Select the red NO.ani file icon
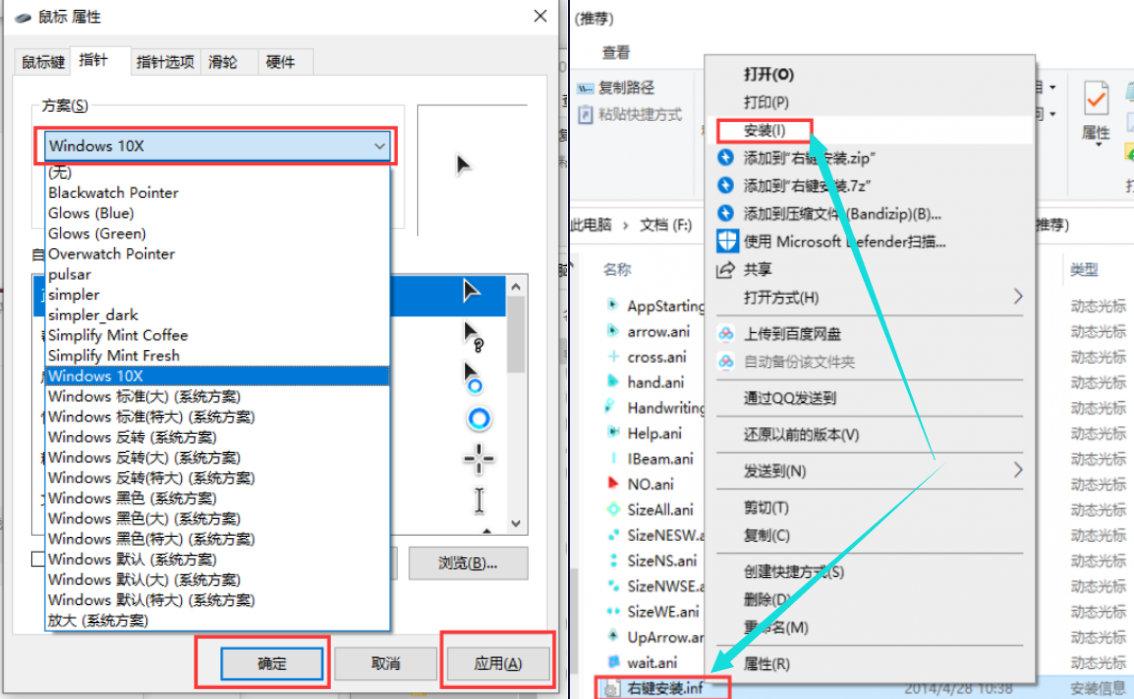The width and height of the screenshot is (1134, 699). click(x=613, y=483)
